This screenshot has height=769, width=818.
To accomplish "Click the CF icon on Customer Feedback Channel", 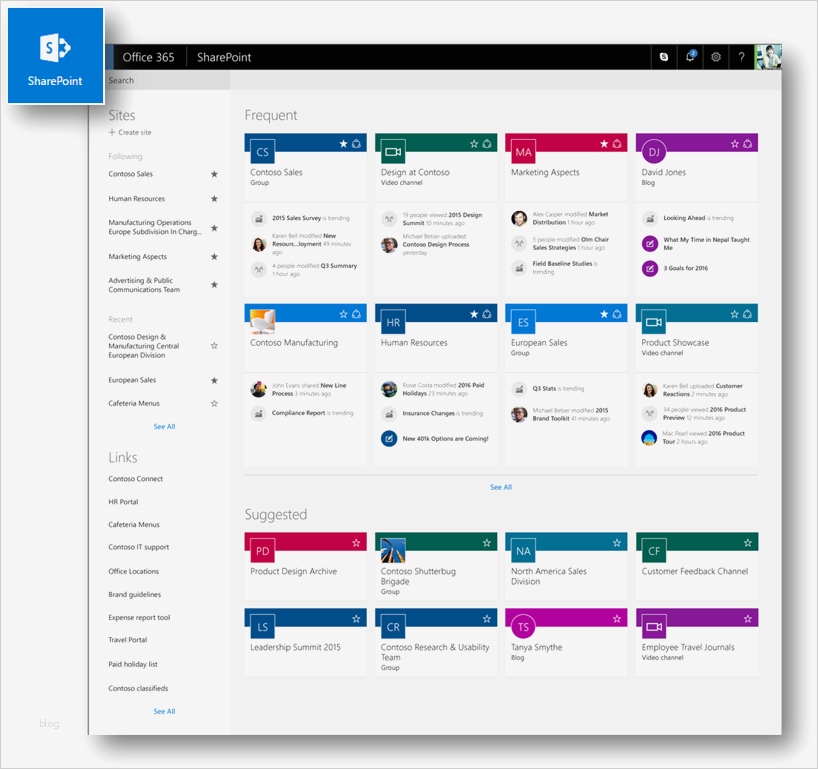I will point(654,551).
